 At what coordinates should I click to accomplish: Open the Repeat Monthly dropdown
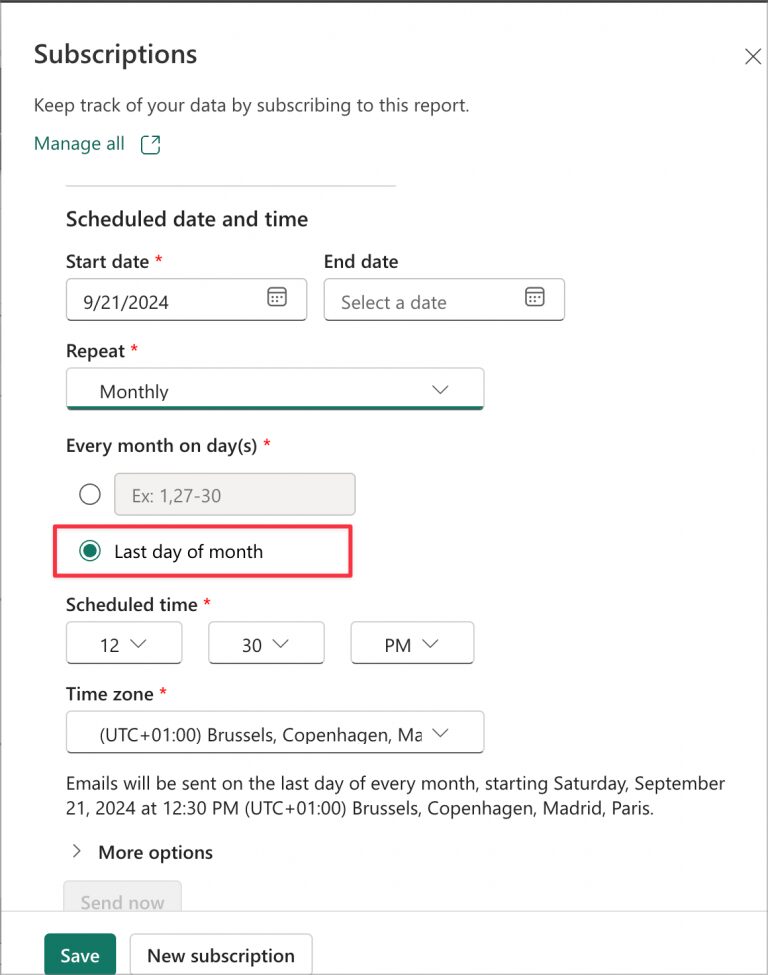point(275,390)
